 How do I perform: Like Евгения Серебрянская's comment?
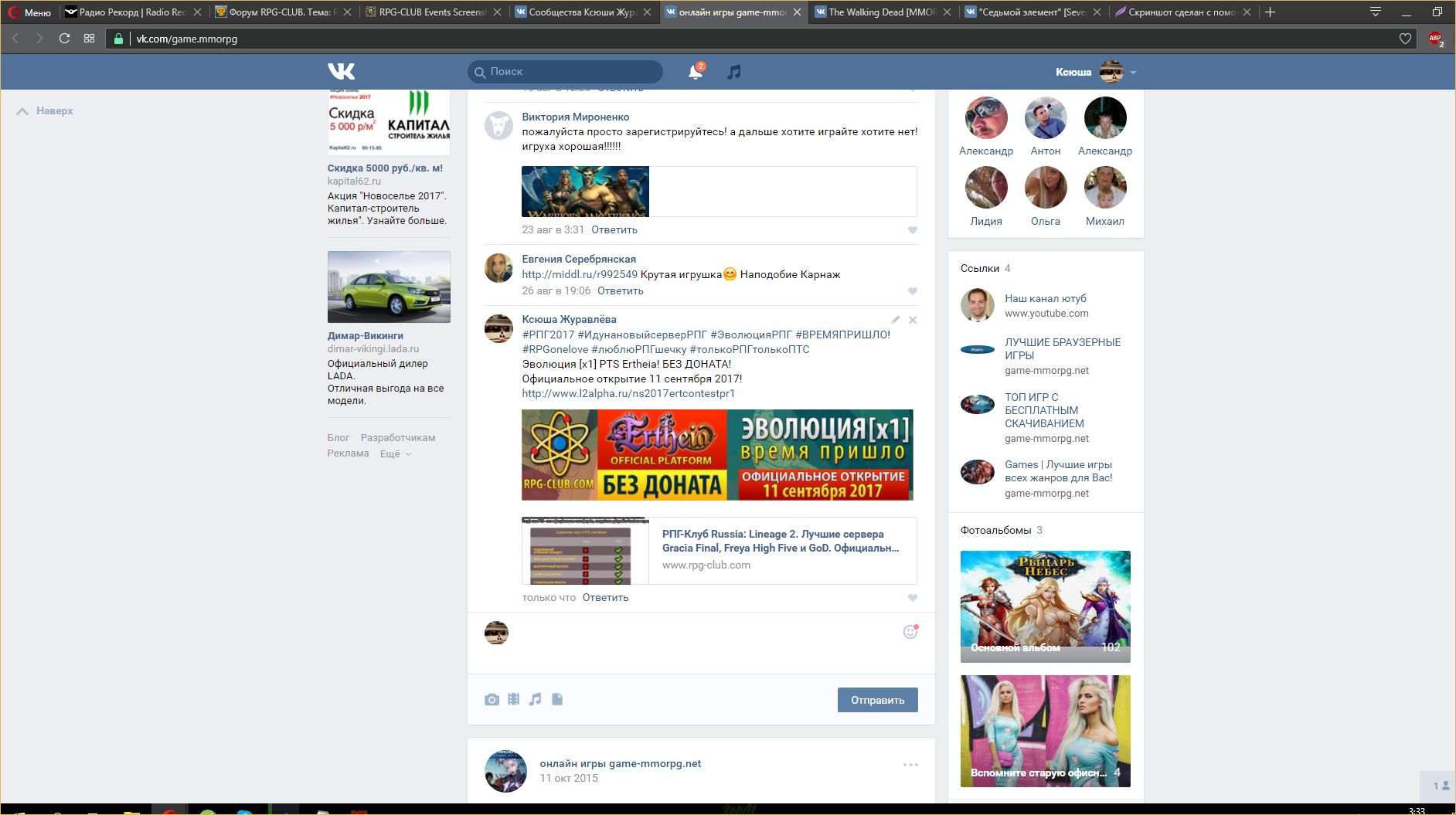pos(912,291)
